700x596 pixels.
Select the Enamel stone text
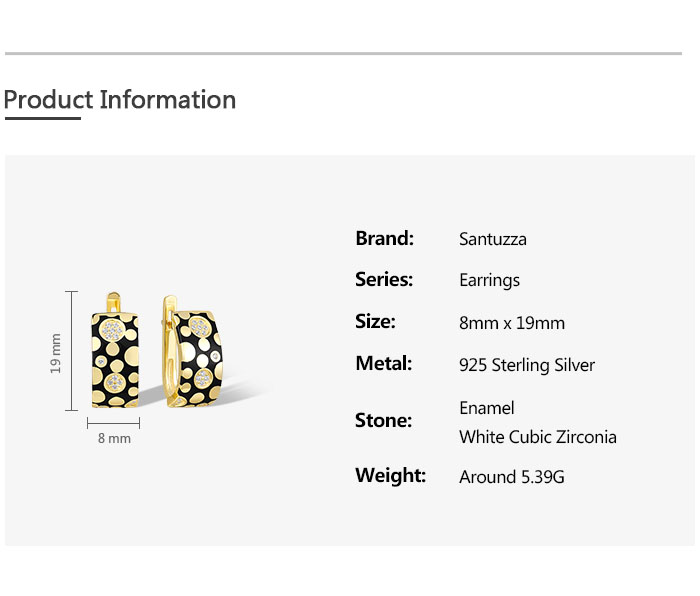pos(487,408)
